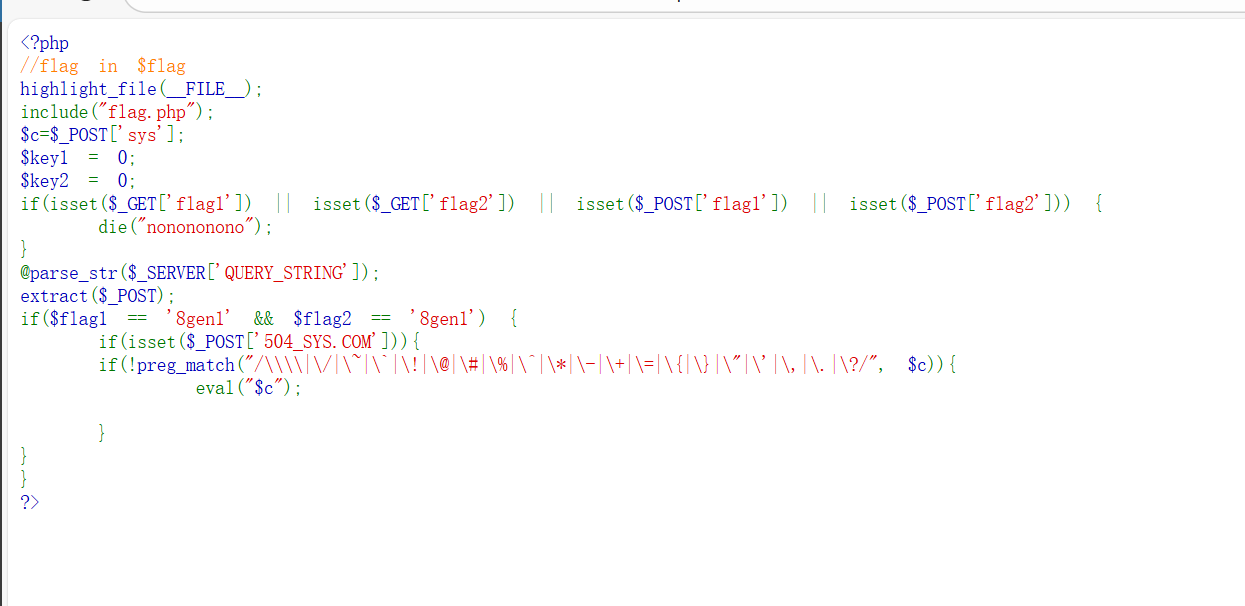Click the extract($_POST) line
This screenshot has height=606, width=1245.
click(98, 296)
